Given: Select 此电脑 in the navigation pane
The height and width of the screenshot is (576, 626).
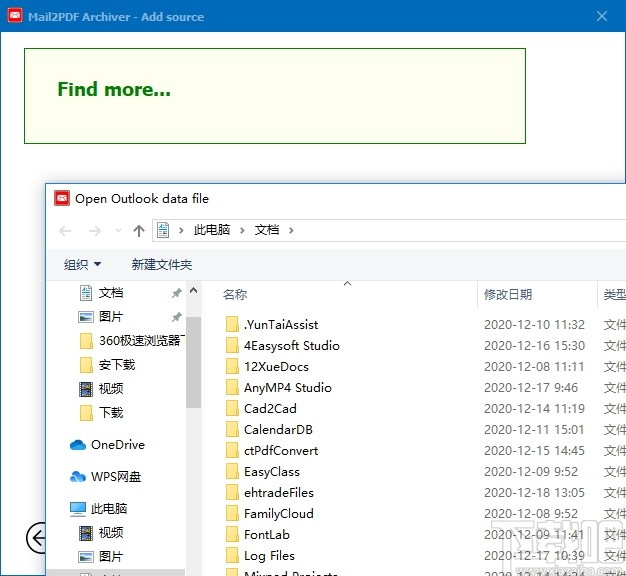Looking at the screenshot, I should tap(109, 508).
